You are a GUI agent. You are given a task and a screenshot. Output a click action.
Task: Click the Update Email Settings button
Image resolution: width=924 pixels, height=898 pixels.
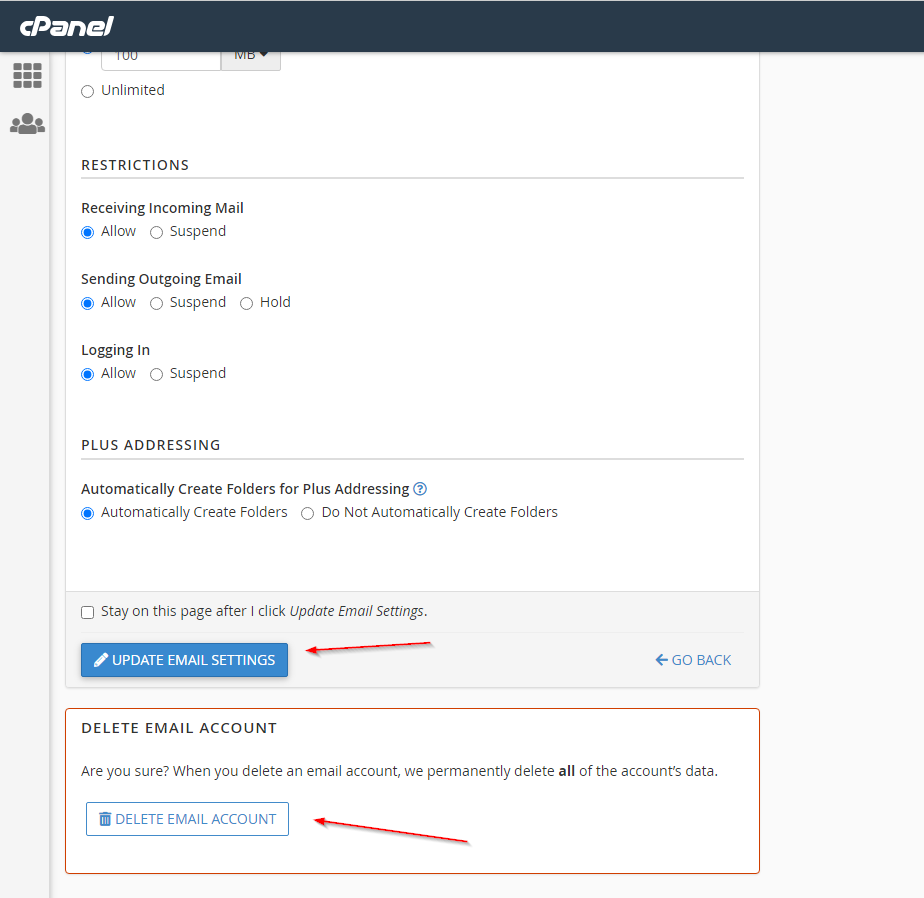pos(184,660)
